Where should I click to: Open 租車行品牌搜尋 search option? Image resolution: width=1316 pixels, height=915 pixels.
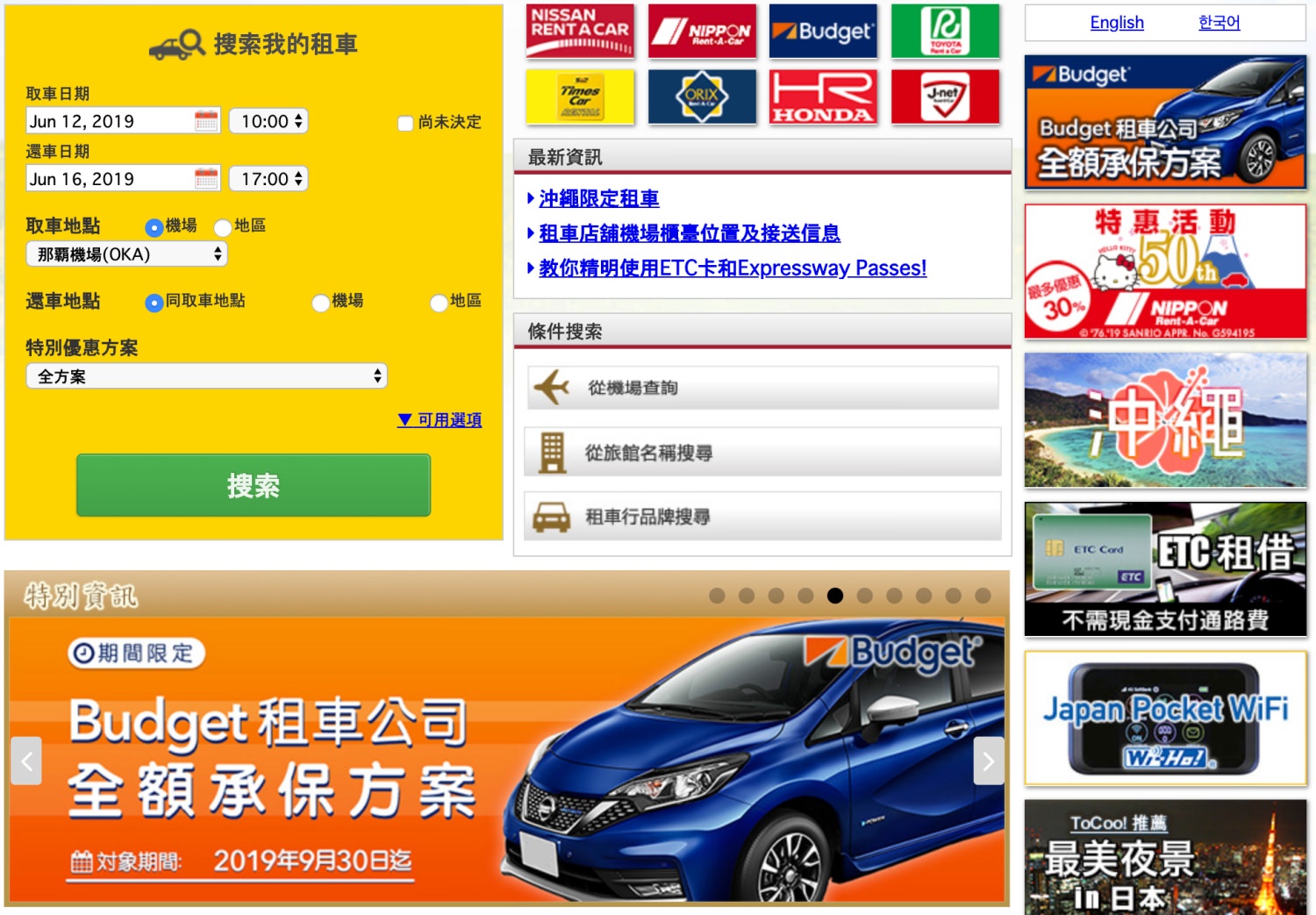[x=763, y=517]
